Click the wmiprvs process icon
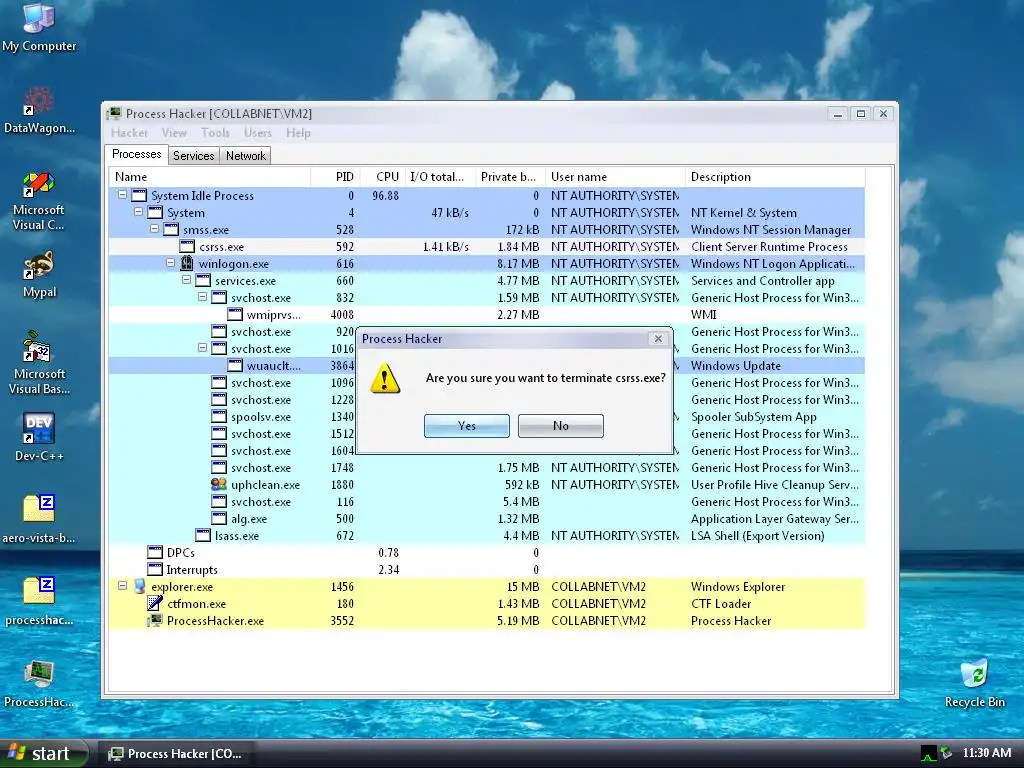 (235, 314)
